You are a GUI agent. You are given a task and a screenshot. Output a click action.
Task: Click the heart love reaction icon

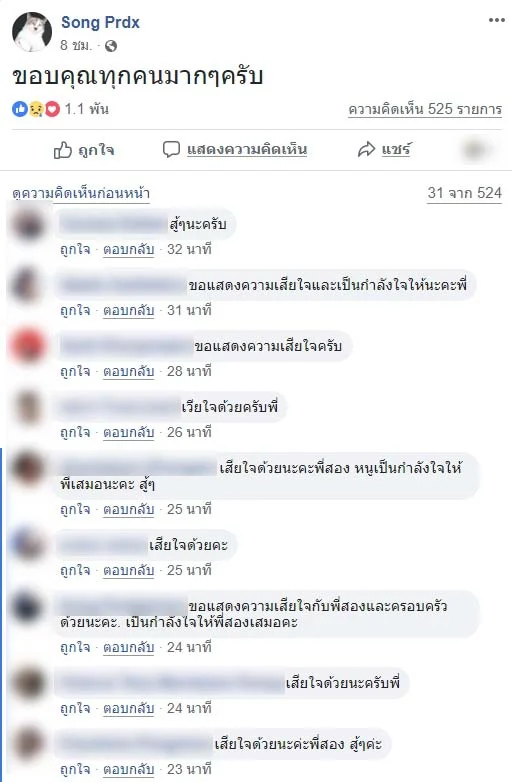52,109
